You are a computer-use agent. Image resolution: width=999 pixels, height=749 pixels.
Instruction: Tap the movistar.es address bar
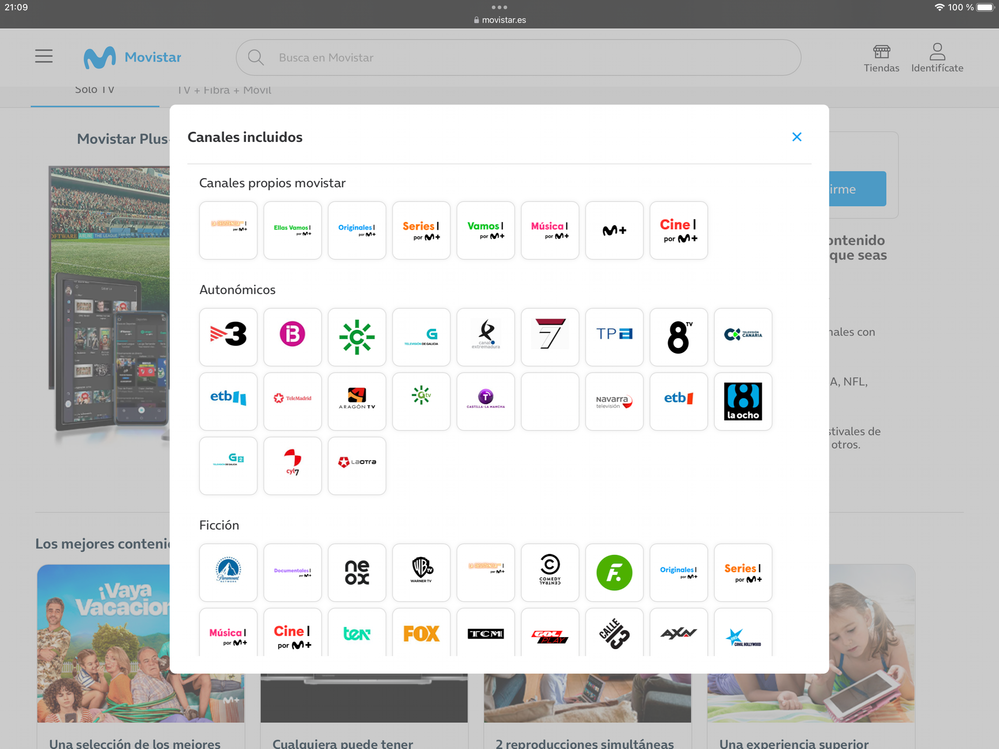coord(499,20)
